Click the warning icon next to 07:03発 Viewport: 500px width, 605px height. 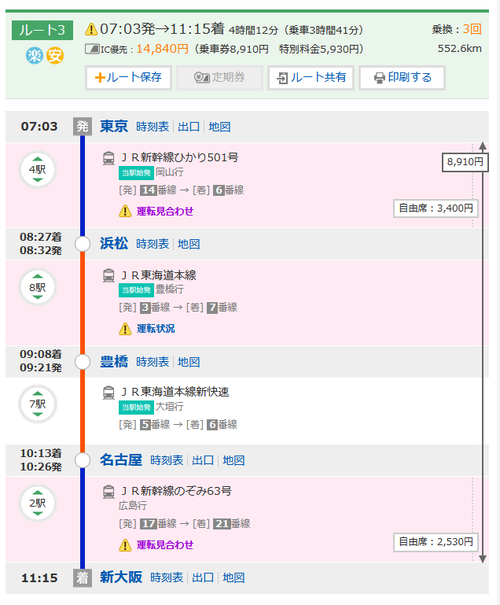click(x=91, y=29)
